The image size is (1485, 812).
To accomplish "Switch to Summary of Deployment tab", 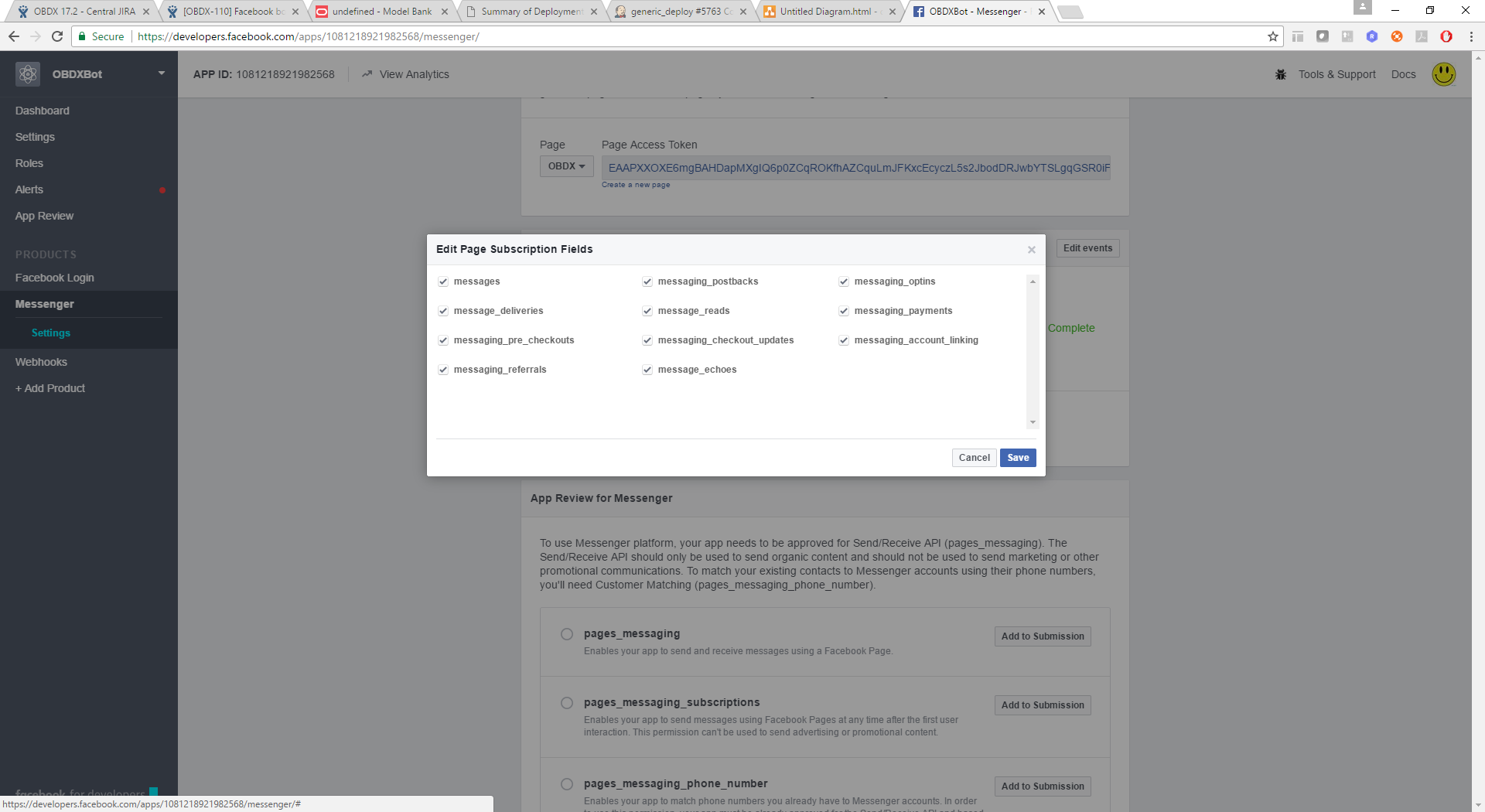I will pos(531,12).
